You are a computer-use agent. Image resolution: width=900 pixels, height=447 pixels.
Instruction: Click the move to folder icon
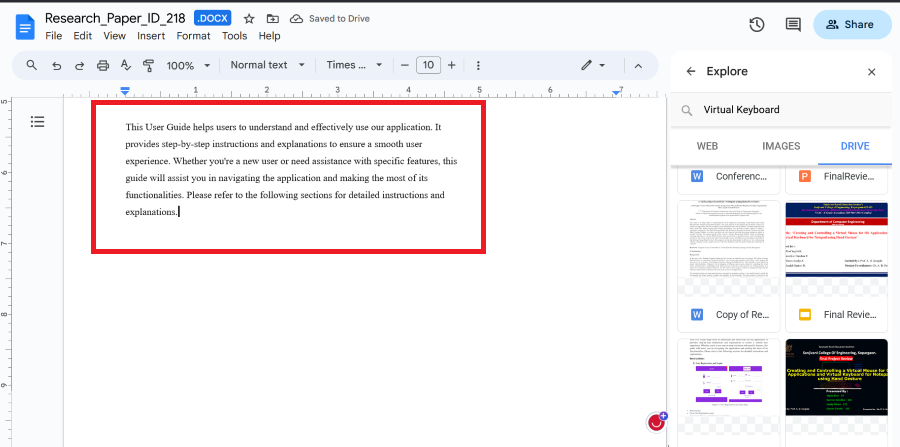coord(273,19)
